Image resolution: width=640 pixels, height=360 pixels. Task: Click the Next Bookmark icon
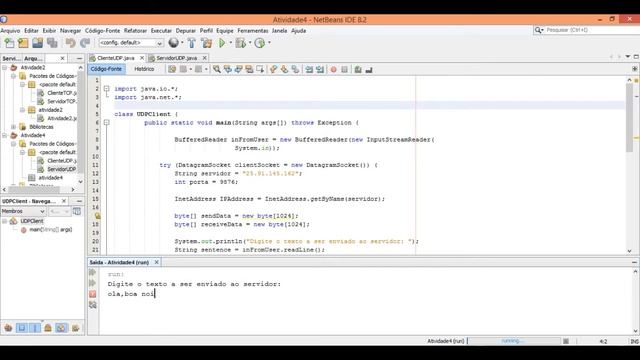coord(284,69)
